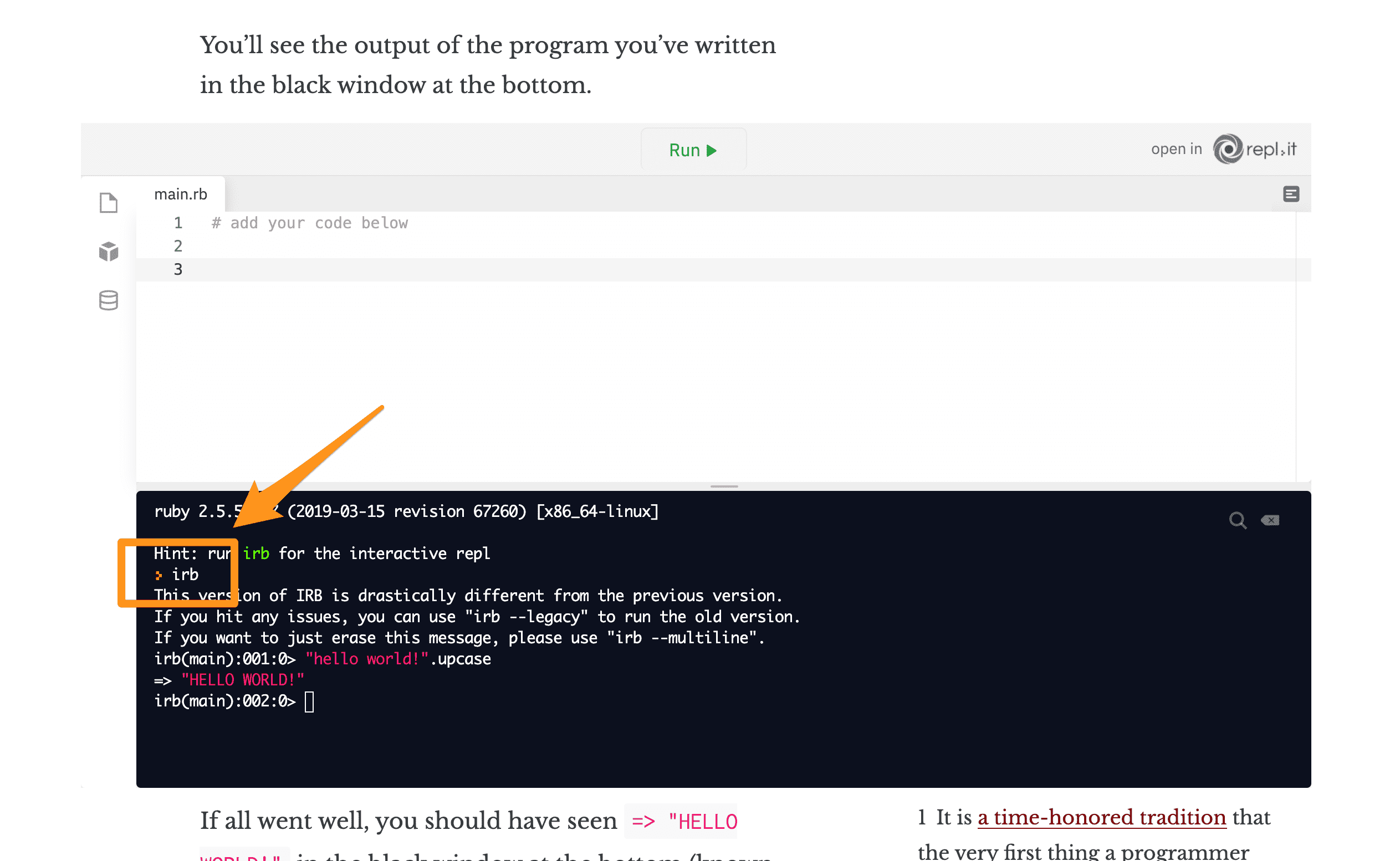The image size is (1400, 861).
Task: Click line number 1 in the gutter
Action: (178, 223)
